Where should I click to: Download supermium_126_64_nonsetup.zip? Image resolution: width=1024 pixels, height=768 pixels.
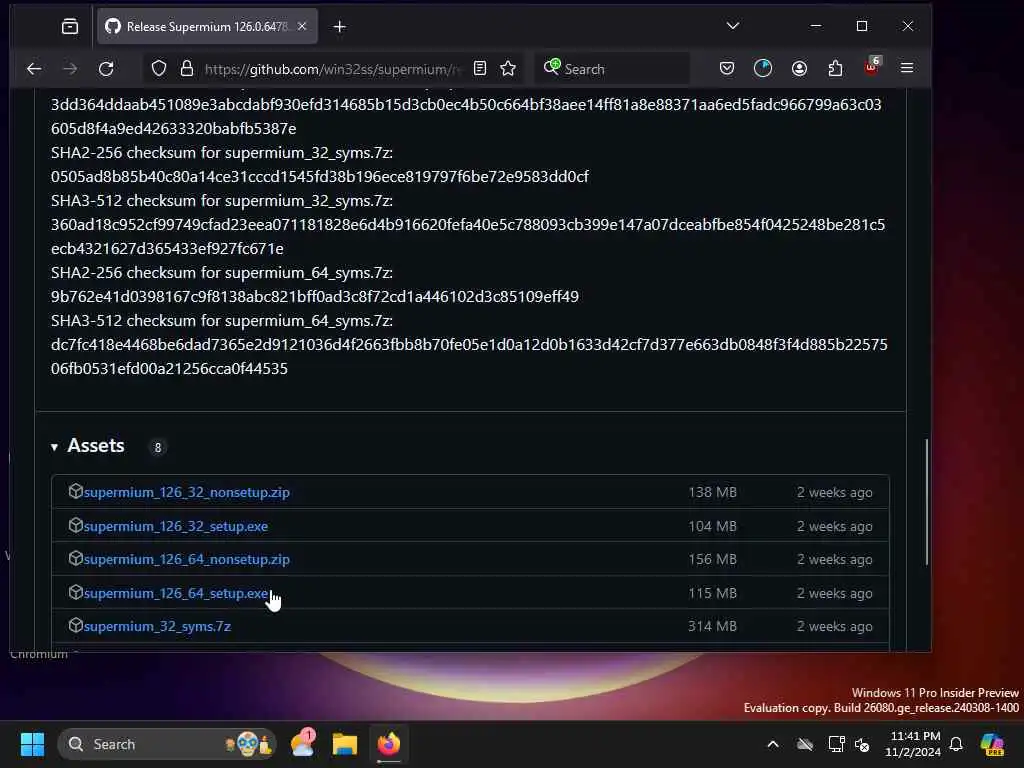point(186,560)
